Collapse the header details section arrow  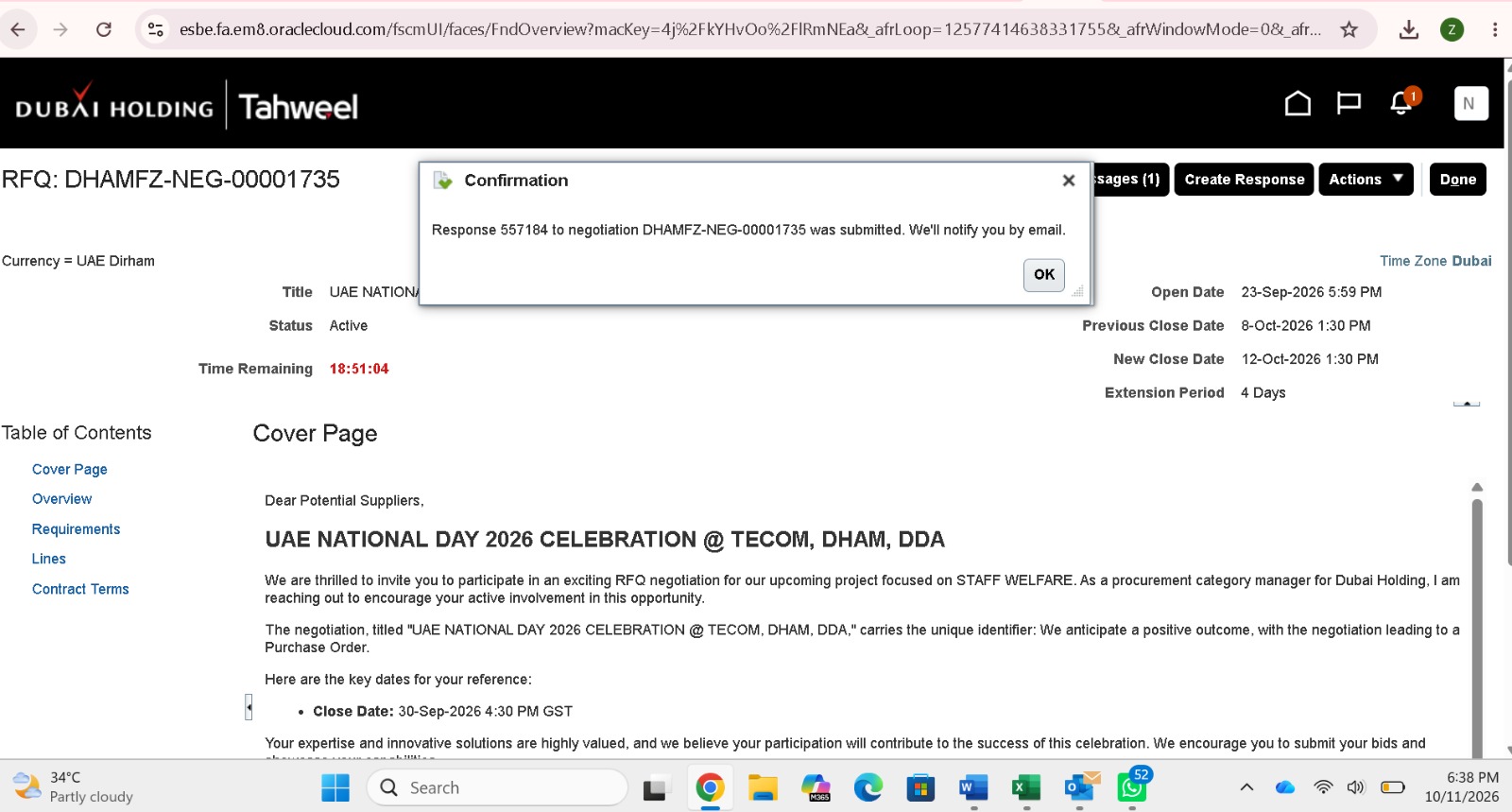(1467, 403)
